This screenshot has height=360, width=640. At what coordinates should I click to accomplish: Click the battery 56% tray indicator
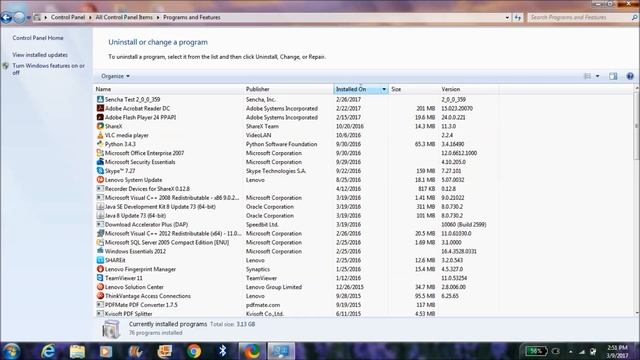(x=536, y=351)
